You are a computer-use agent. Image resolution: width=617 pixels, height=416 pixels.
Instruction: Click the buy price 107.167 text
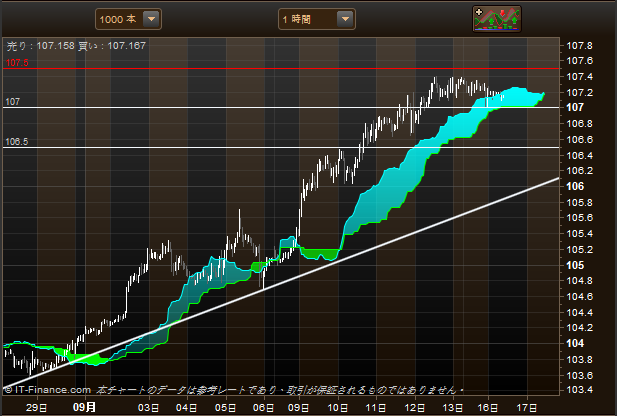point(112,46)
